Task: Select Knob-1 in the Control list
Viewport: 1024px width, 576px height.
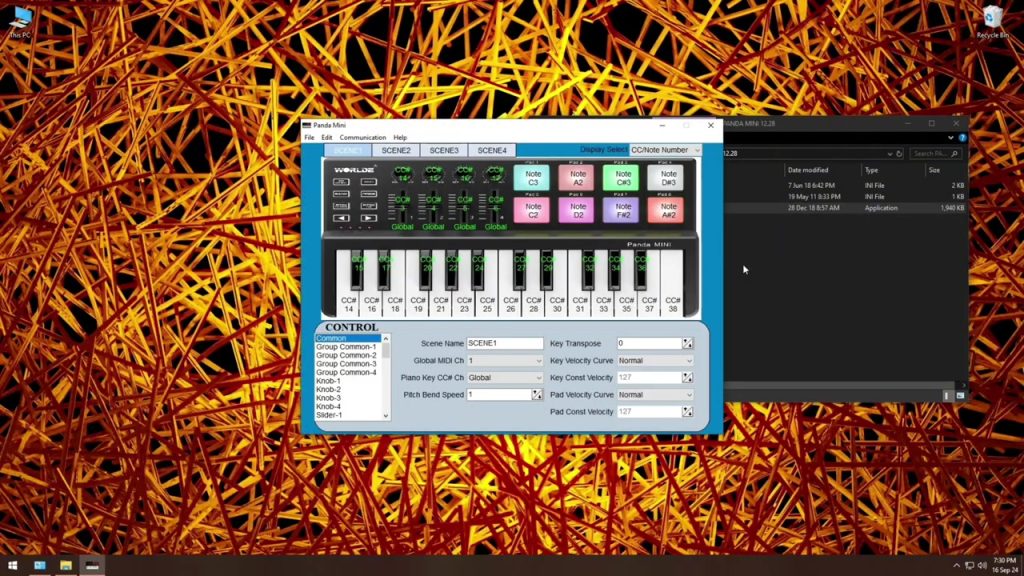Action: (x=347, y=381)
